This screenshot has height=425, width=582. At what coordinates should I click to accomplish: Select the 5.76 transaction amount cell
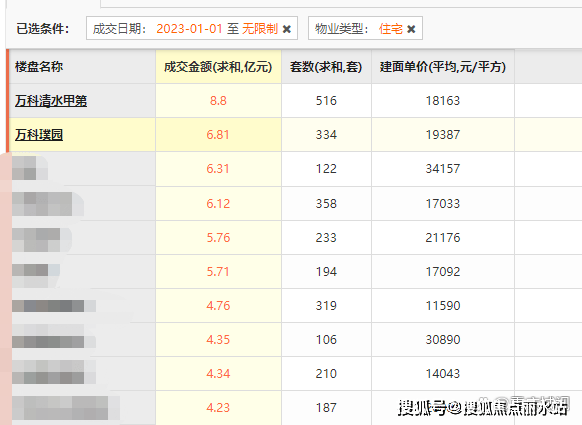pos(218,238)
